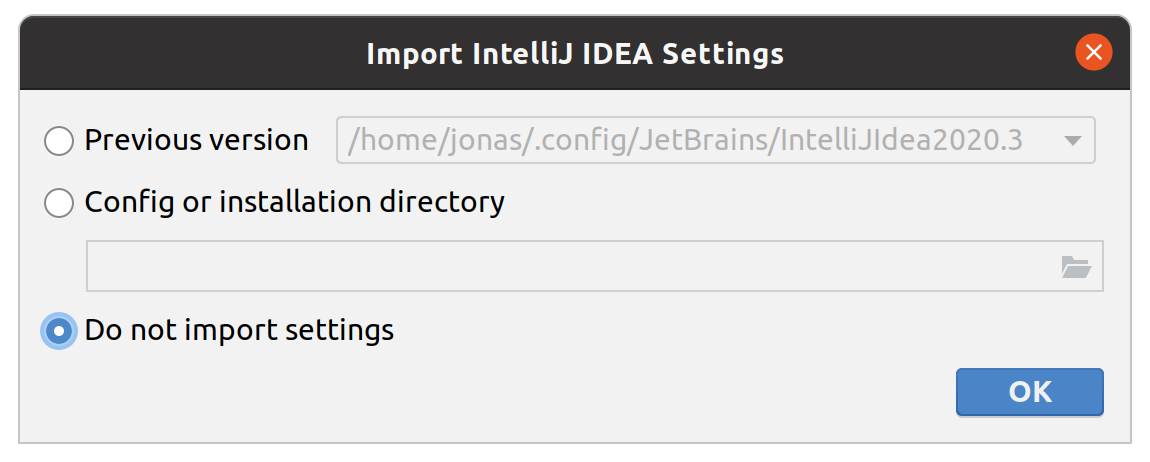The height and width of the screenshot is (462, 1150).
Task: Choose the Do not import settings radio
Action: (59, 330)
